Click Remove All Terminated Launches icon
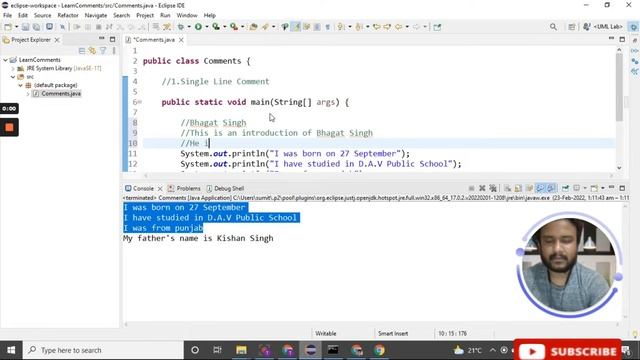The width and height of the screenshot is (640, 360). click(x=493, y=188)
